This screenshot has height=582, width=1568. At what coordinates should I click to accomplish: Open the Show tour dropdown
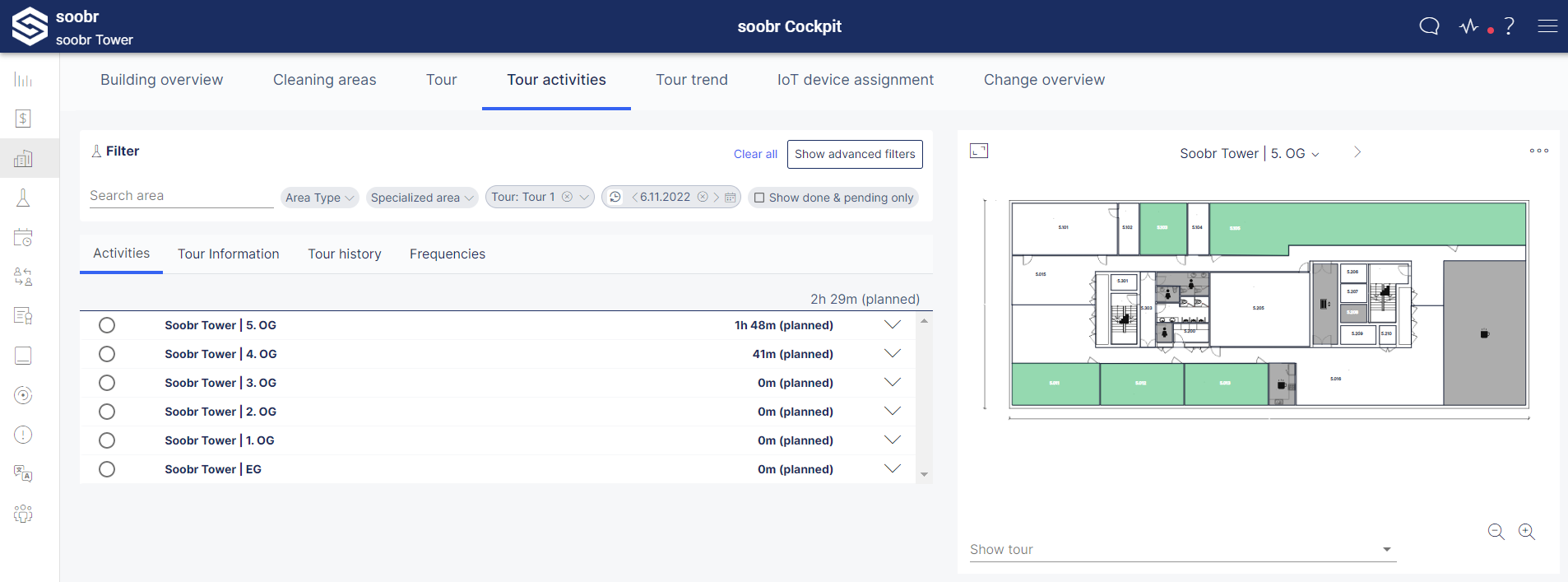[1183, 549]
